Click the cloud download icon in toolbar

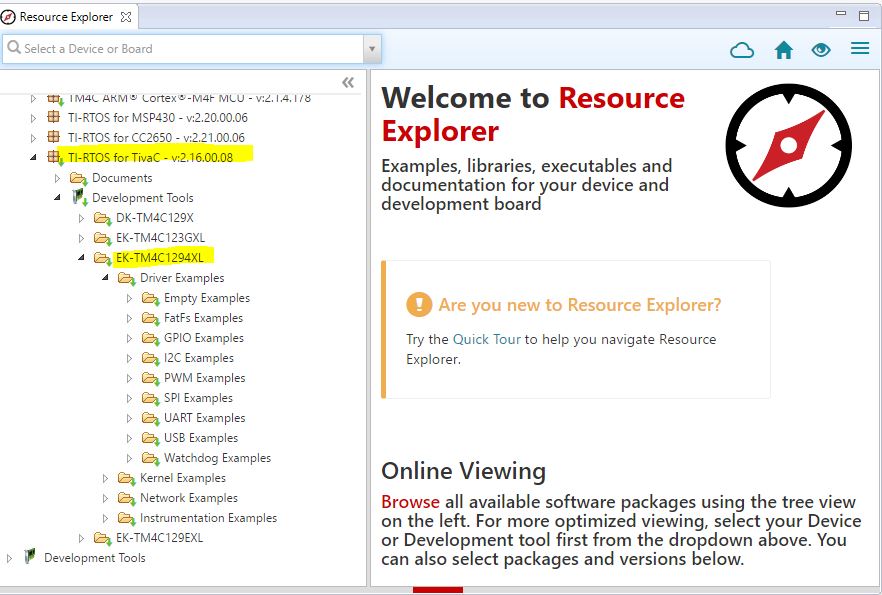pos(742,50)
